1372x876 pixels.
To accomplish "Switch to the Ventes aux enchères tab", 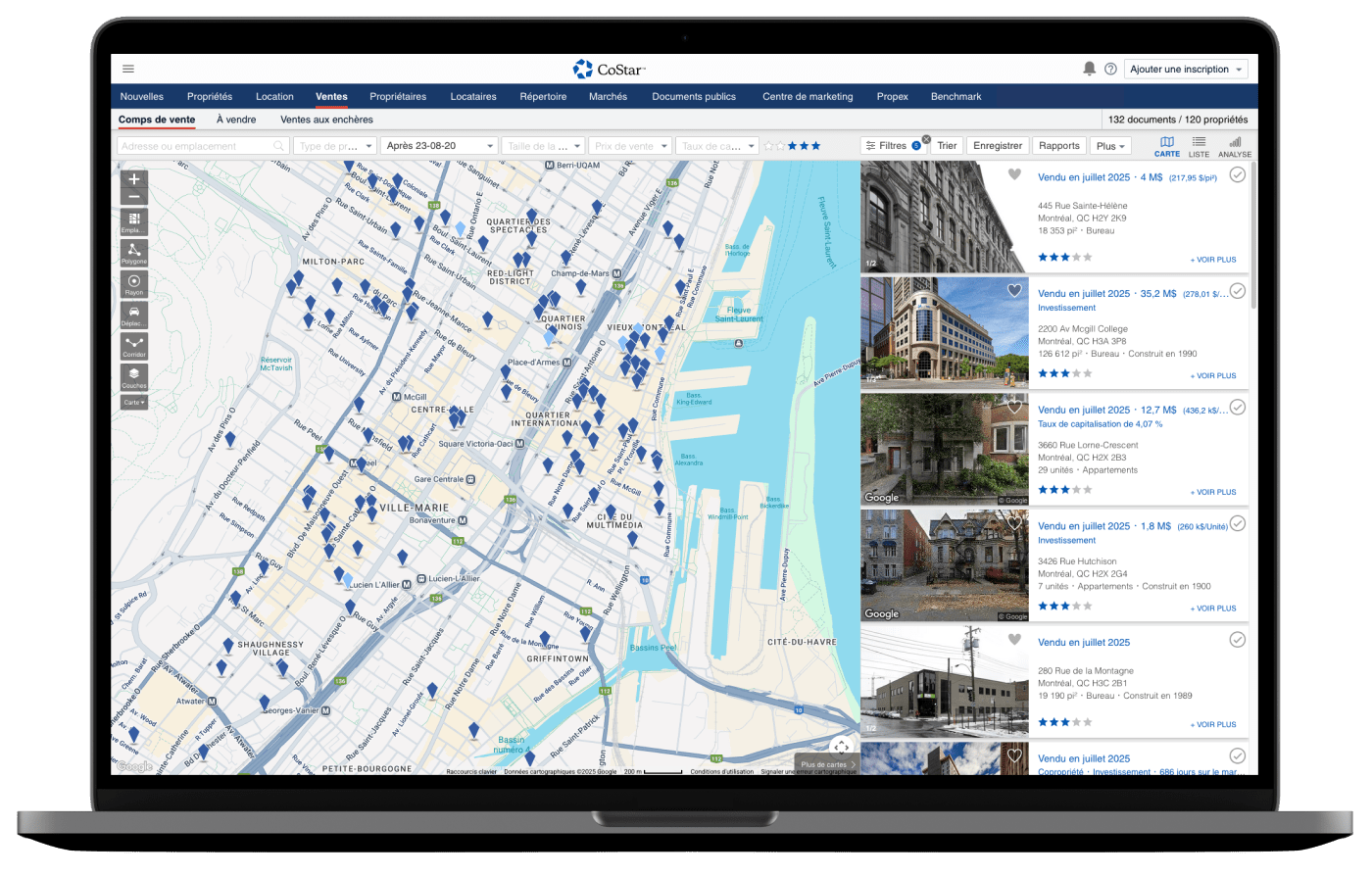I will (x=326, y=120).
